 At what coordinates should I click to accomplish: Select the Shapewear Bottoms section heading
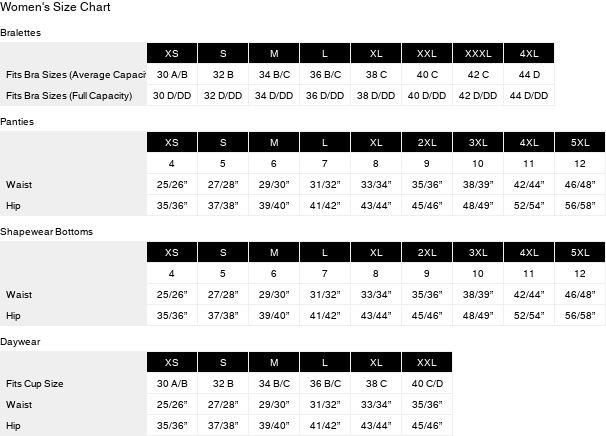point(47,231)
